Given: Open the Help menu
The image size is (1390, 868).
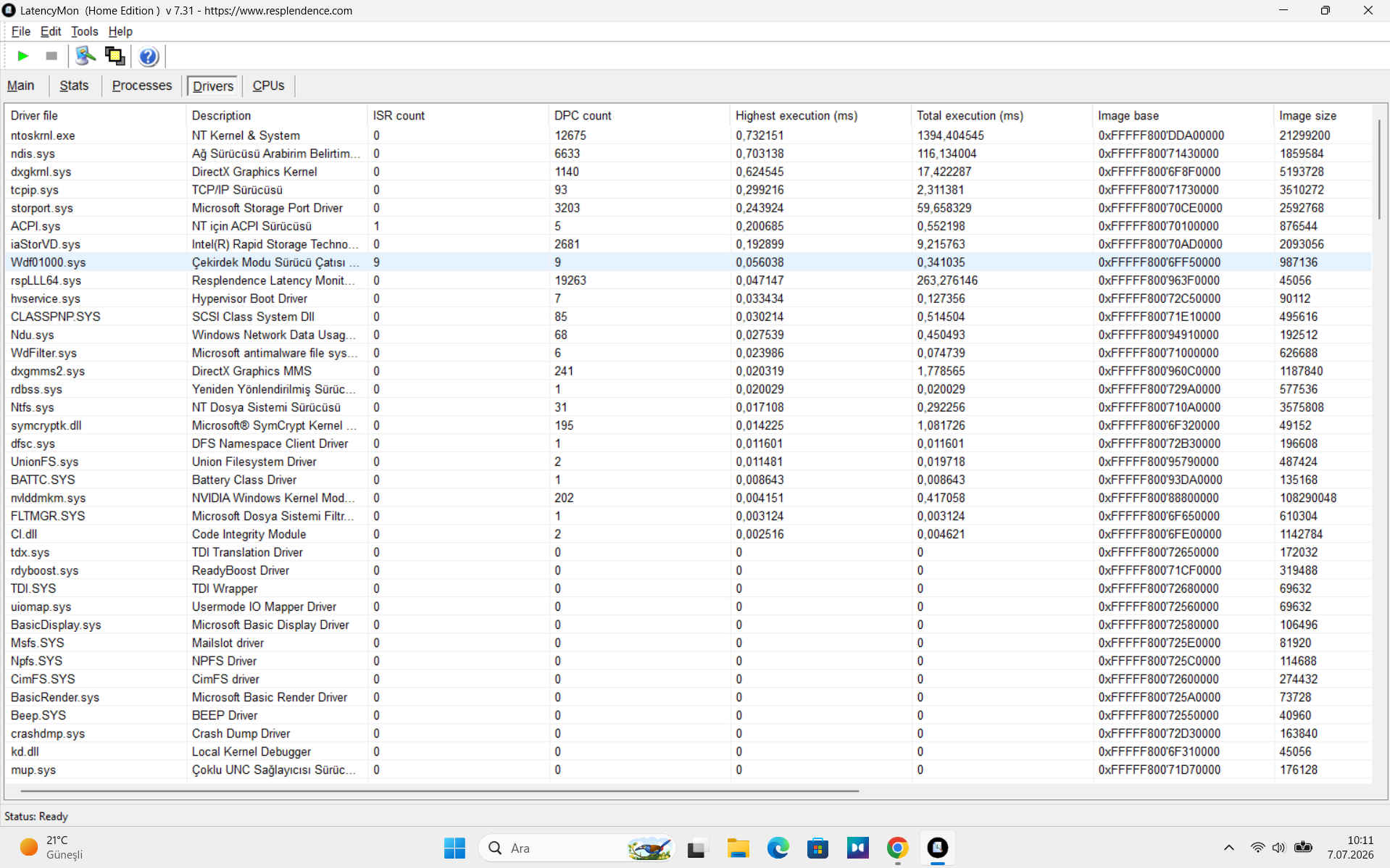Looking at the screenshot, I should pyautogui.click(x=120, y=31).
